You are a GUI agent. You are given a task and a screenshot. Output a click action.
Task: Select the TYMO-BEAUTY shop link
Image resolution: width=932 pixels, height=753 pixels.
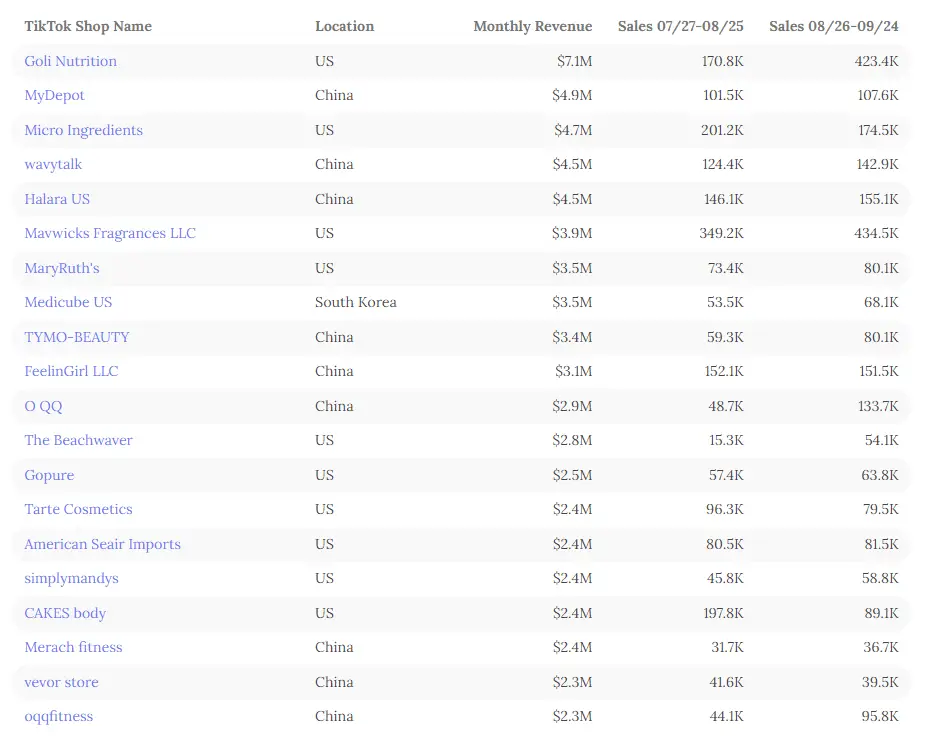pos(77,337)
